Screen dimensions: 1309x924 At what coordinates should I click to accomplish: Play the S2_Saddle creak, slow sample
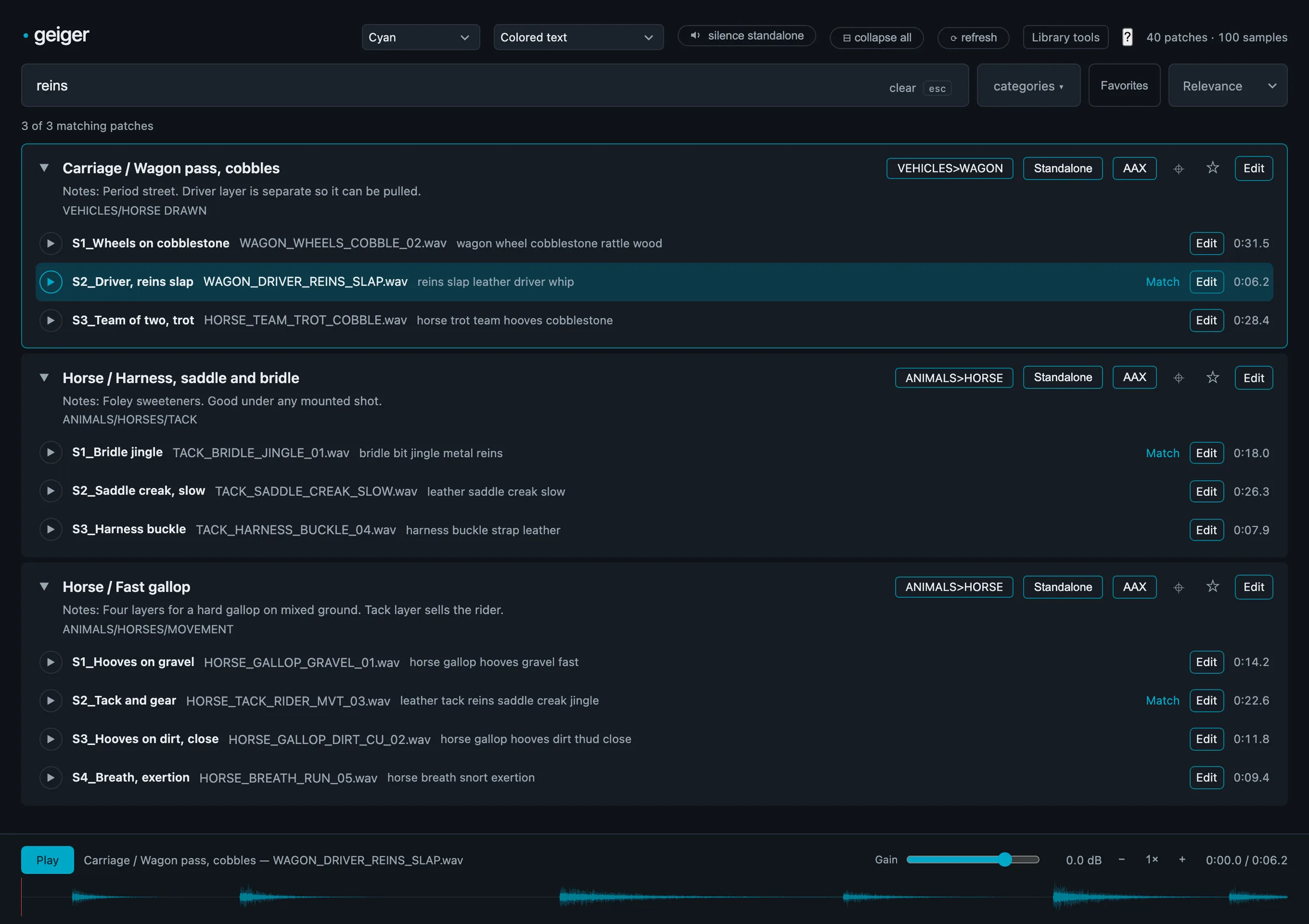51,491
